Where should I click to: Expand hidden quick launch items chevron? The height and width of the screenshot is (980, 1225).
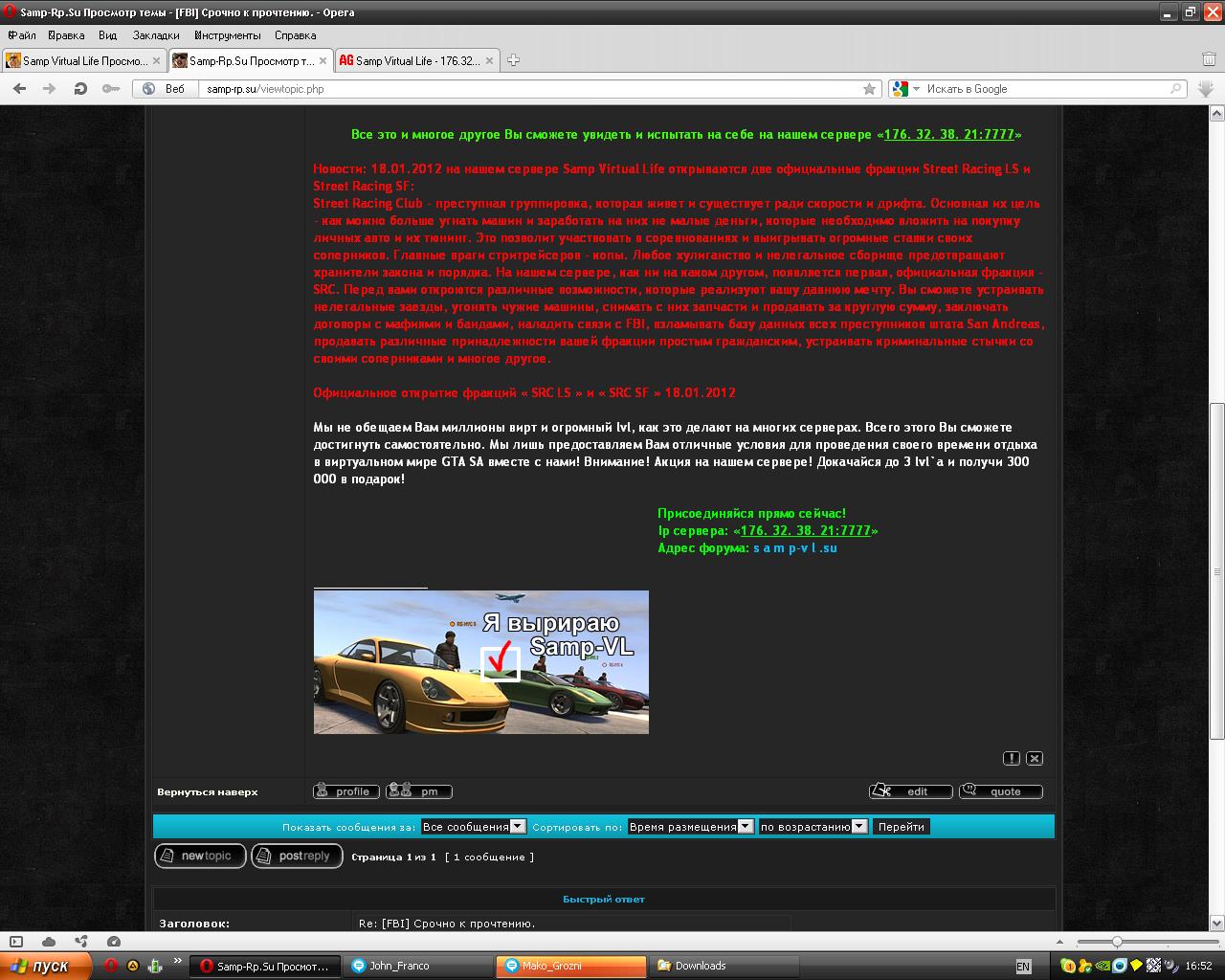click(x=177, y=961)
